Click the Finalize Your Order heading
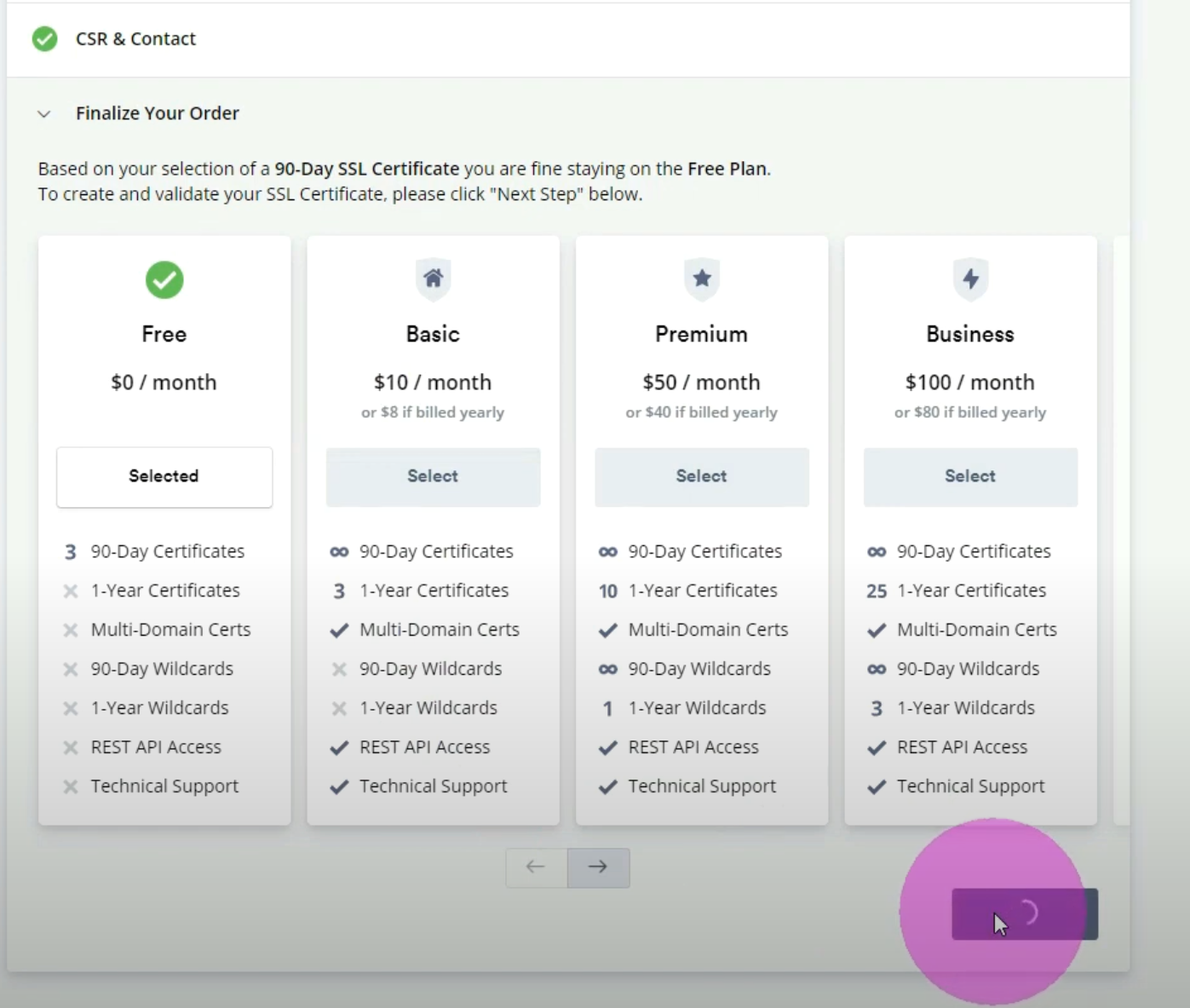 [158, 113]
